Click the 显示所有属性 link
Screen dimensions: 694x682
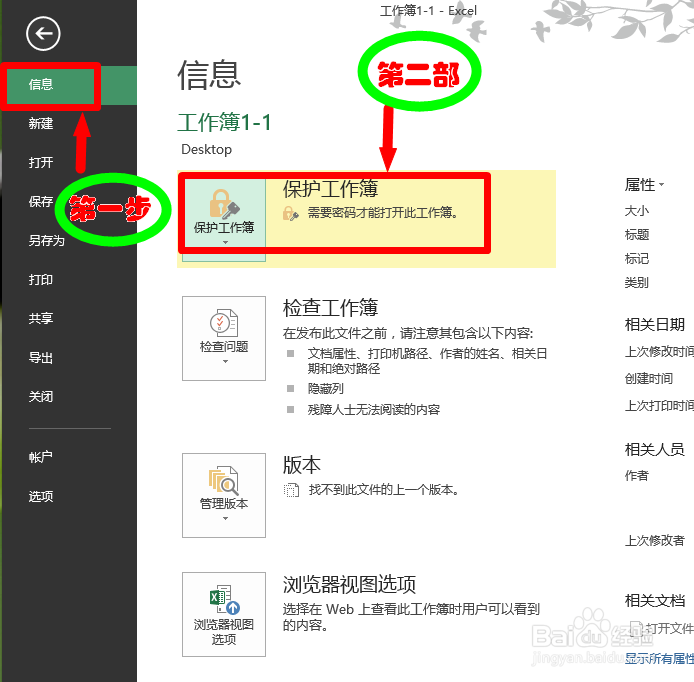[x=659, y=659]
